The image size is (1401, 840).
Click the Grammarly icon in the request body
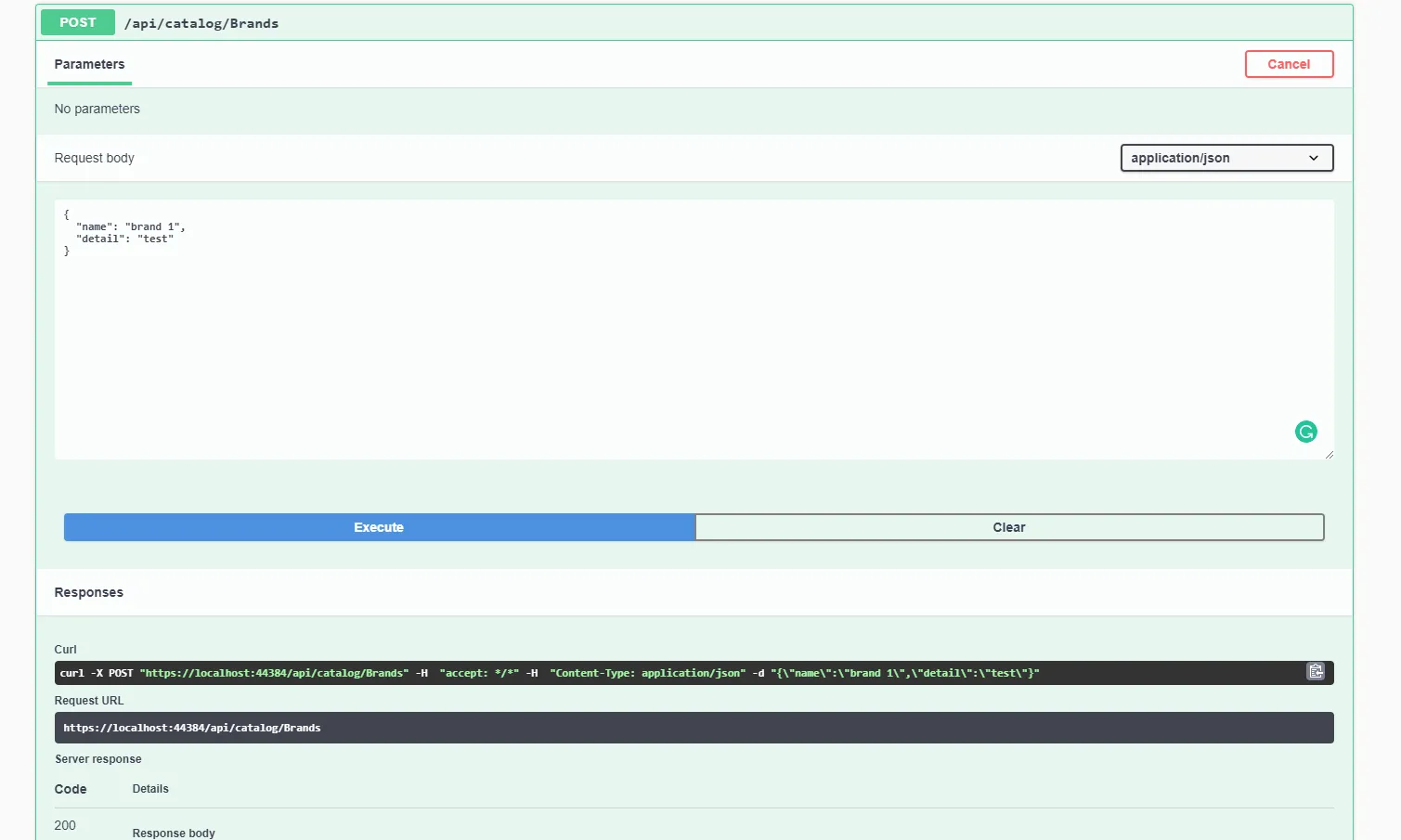[1305, 432]
